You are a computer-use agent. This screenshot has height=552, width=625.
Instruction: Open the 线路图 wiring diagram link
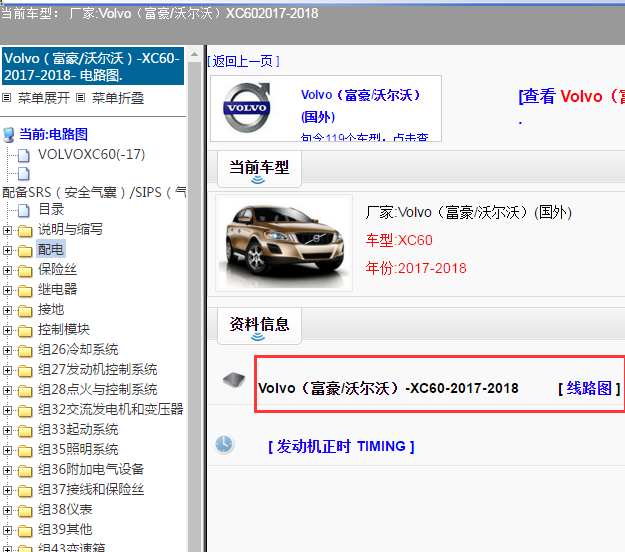tap(589, 388)
